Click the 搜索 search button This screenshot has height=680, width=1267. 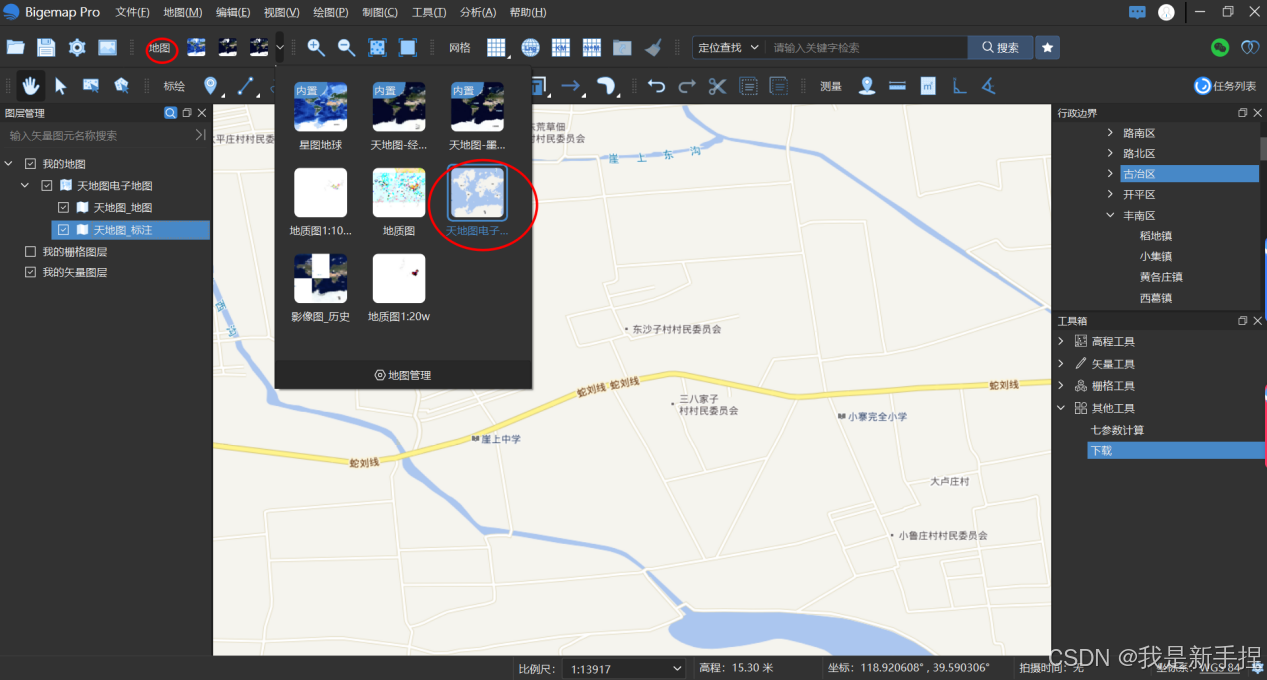click(999, 47)
